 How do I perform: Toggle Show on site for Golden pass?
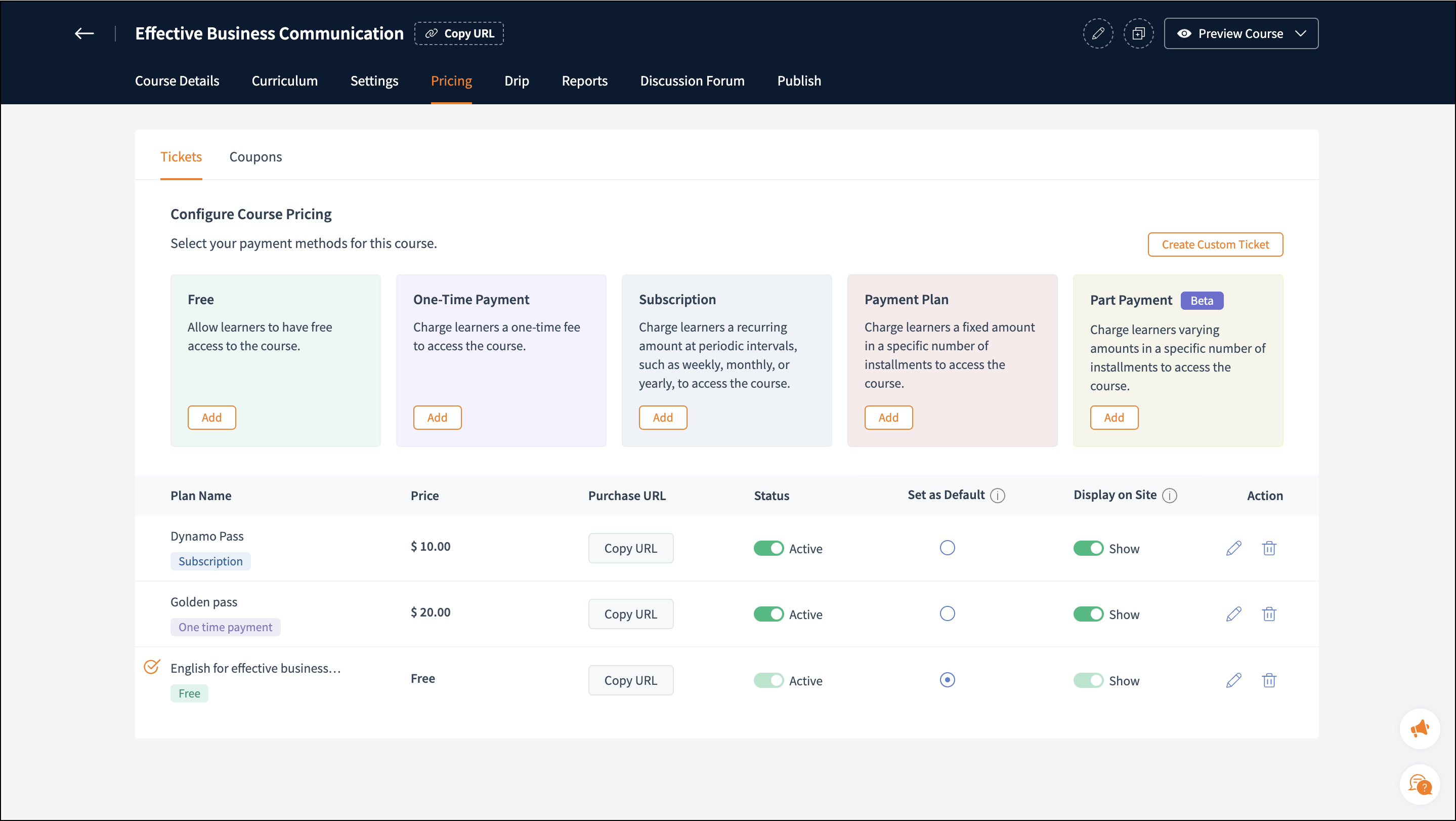click(1088, 613)
